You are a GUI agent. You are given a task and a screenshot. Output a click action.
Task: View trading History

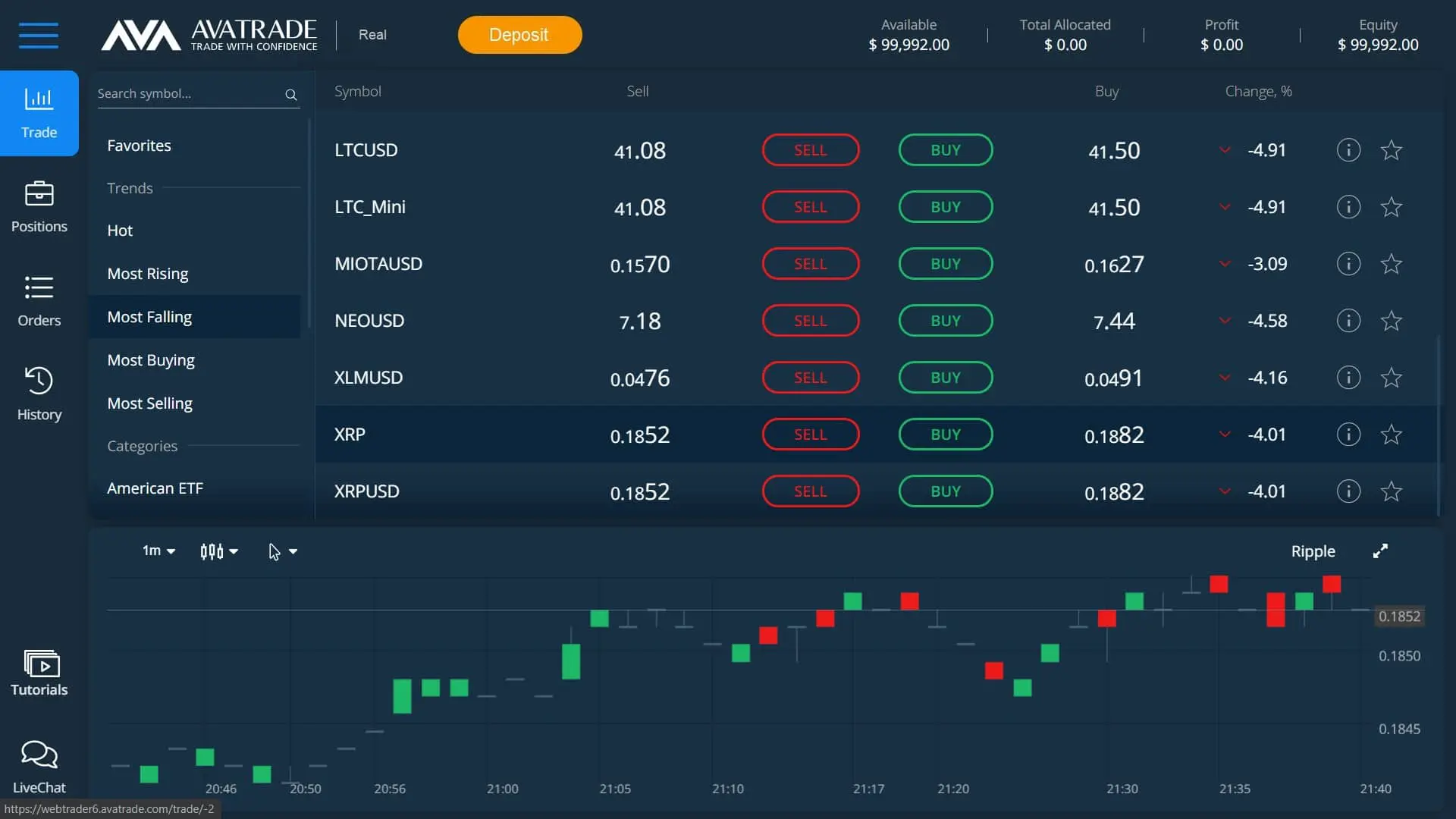[39, 393]
